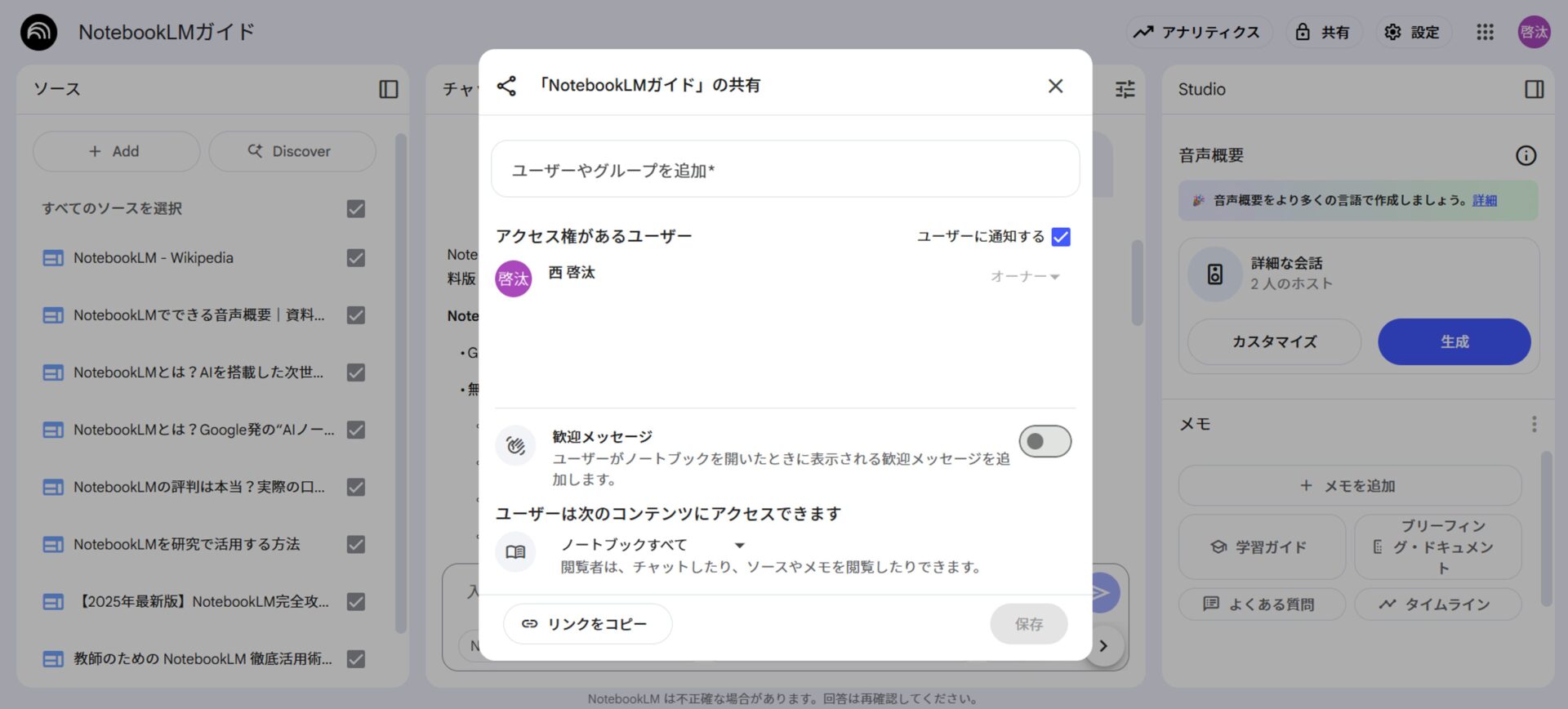
Task: Close the sharing dialog
Action: pos(1055,86)
